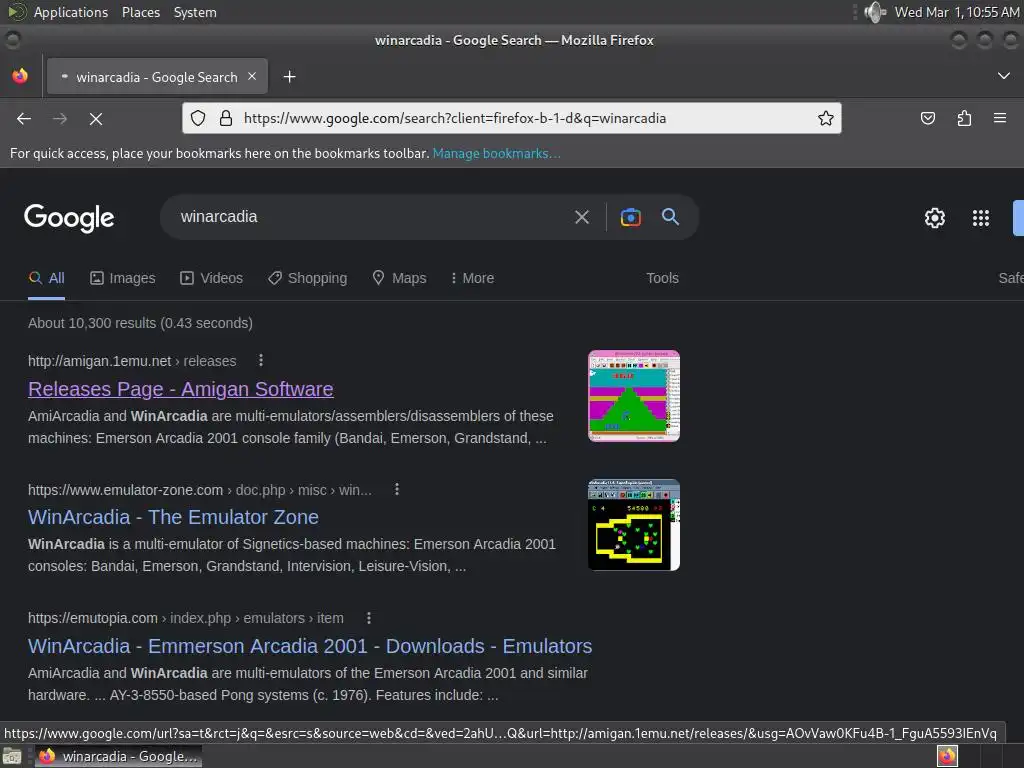The height and width of the screenshot is (768, 1024).
Task: Open the Extensions puzzle icon
Action: pos(964,118)
